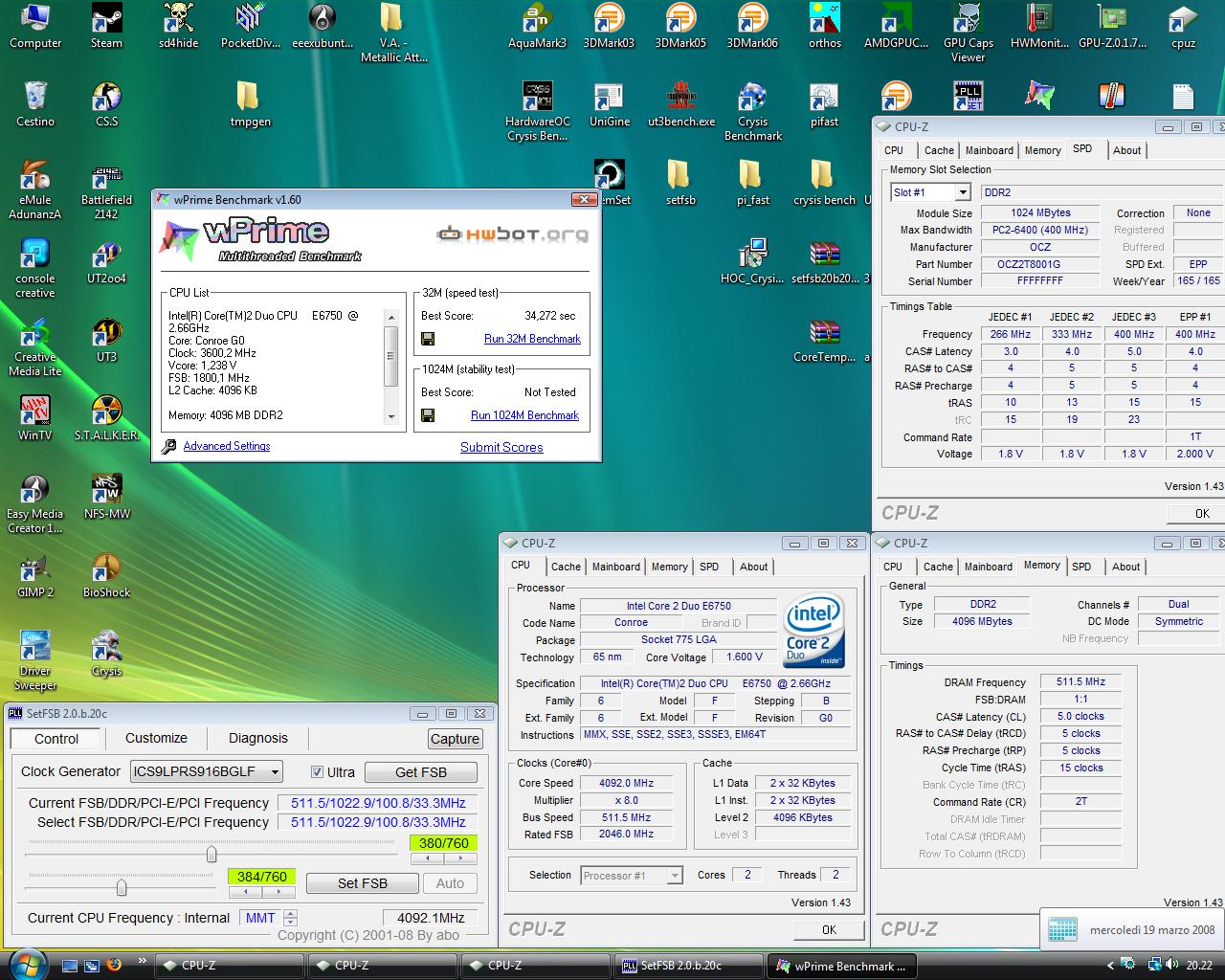
Task: Open the Steam desktop icon
Action: (106, 26)
